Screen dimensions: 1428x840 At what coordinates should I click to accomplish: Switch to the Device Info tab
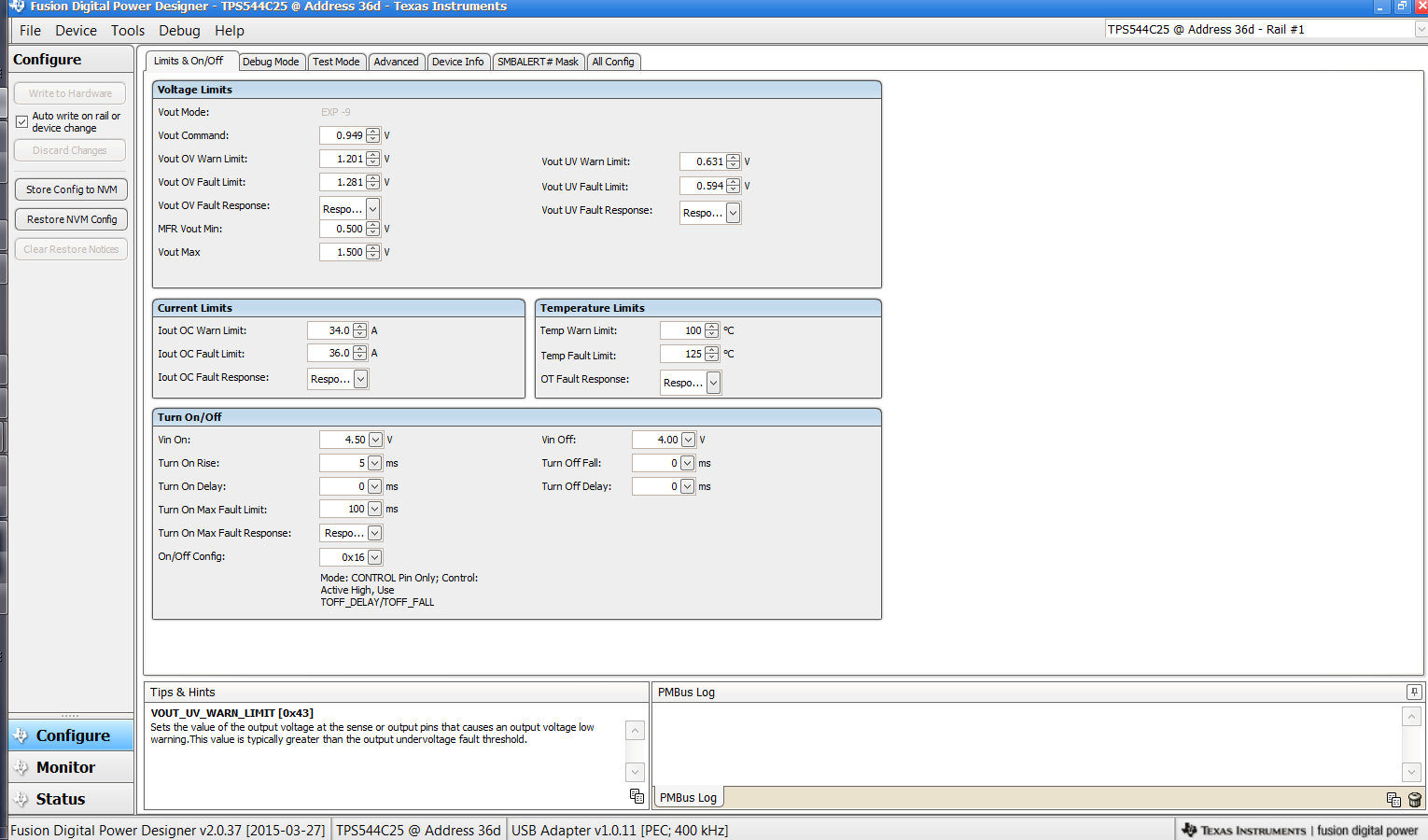tap(458, 61)
